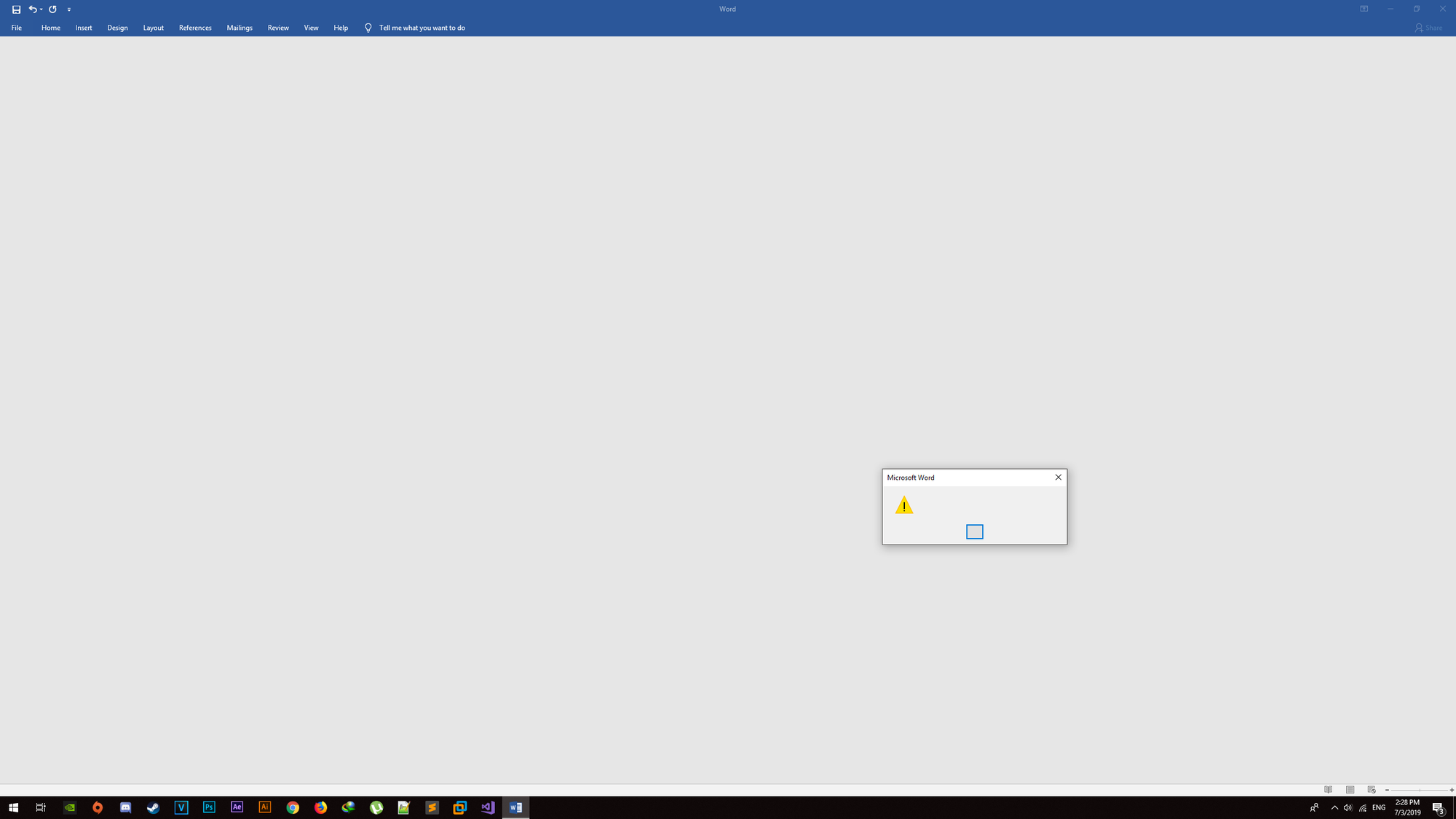The height and width of the screenshot is (819, 1456).
Task: Open Internet Download Manager from taskbar
Action: coord(348,807)
